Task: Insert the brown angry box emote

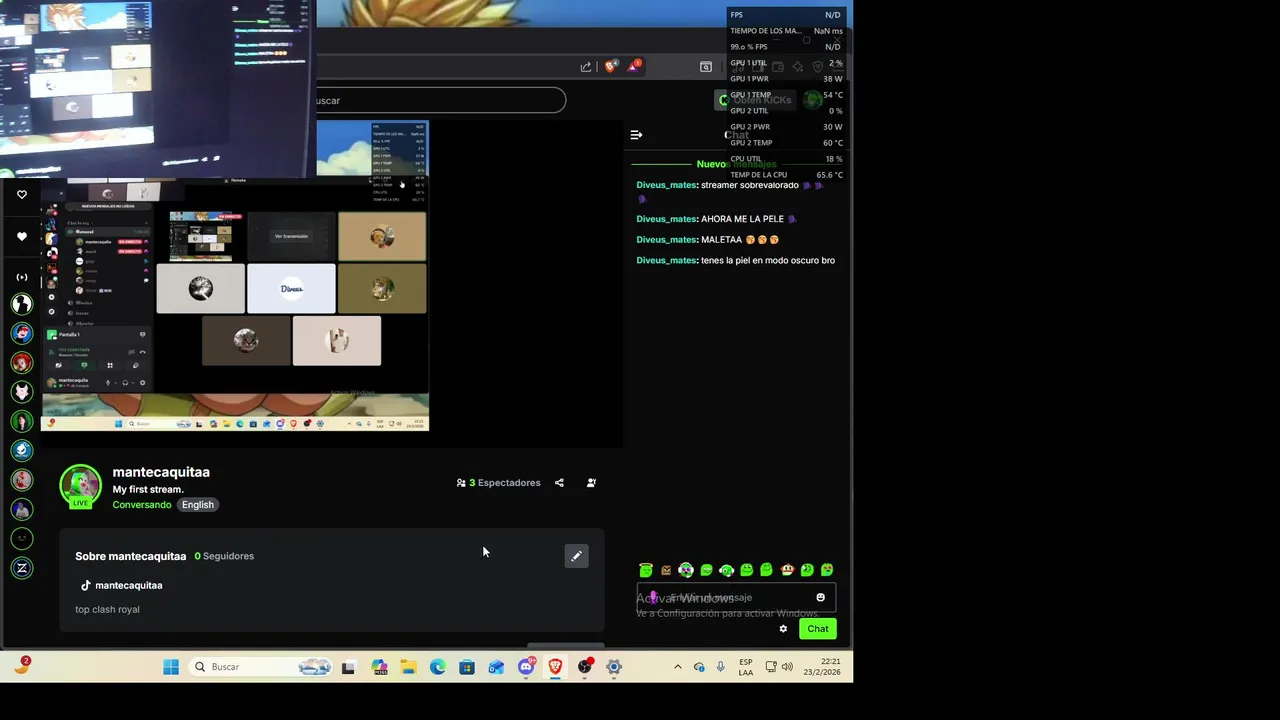Action: click(x=666, y=570)
